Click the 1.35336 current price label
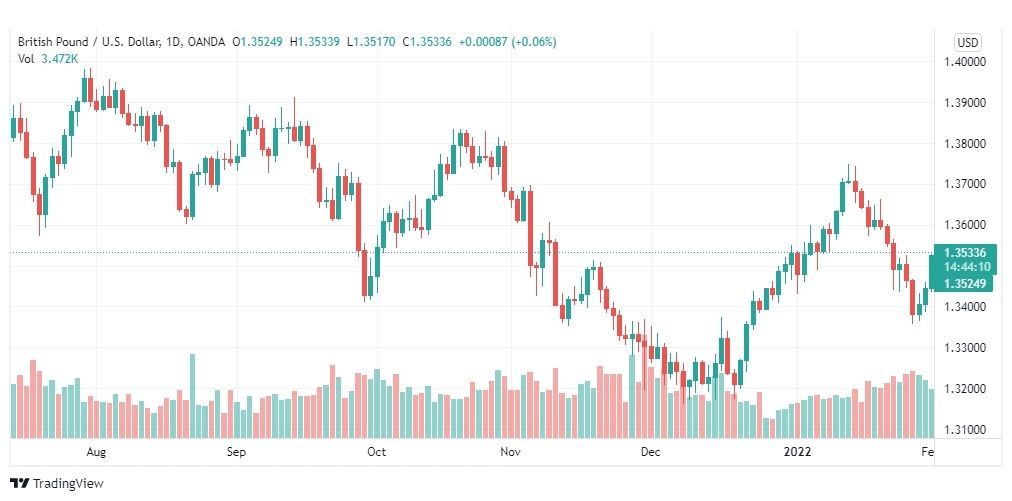The height and width of the screenshot is (501, 1012). (x=964, y=252)
